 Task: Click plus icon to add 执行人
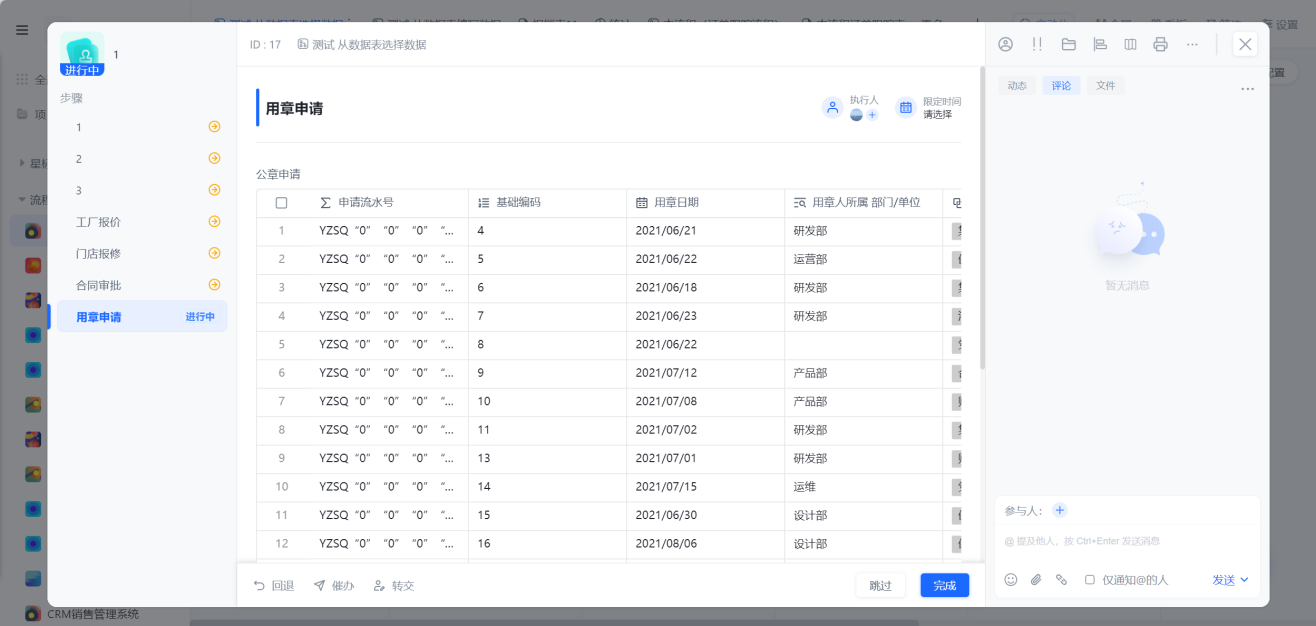click(872, 115)
